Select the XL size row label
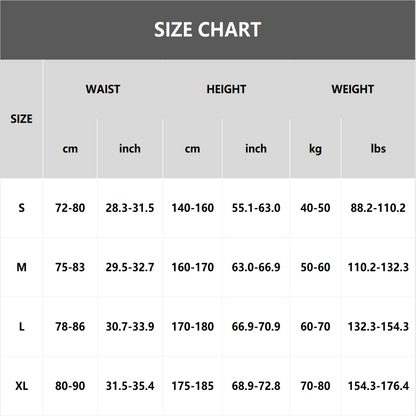The image size is (416, 416). [x=21, y=386]
